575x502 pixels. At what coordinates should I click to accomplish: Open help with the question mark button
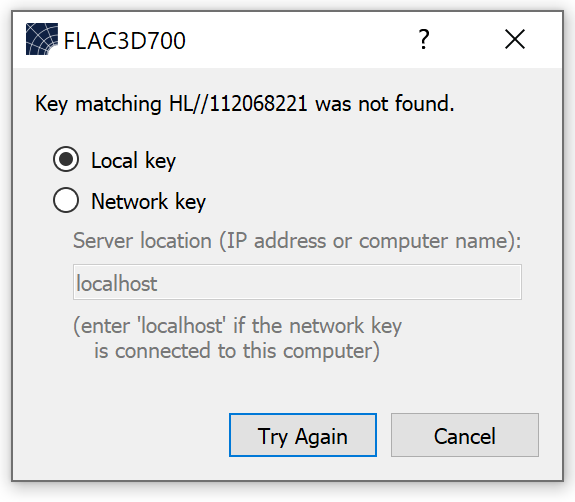[424, 39]
